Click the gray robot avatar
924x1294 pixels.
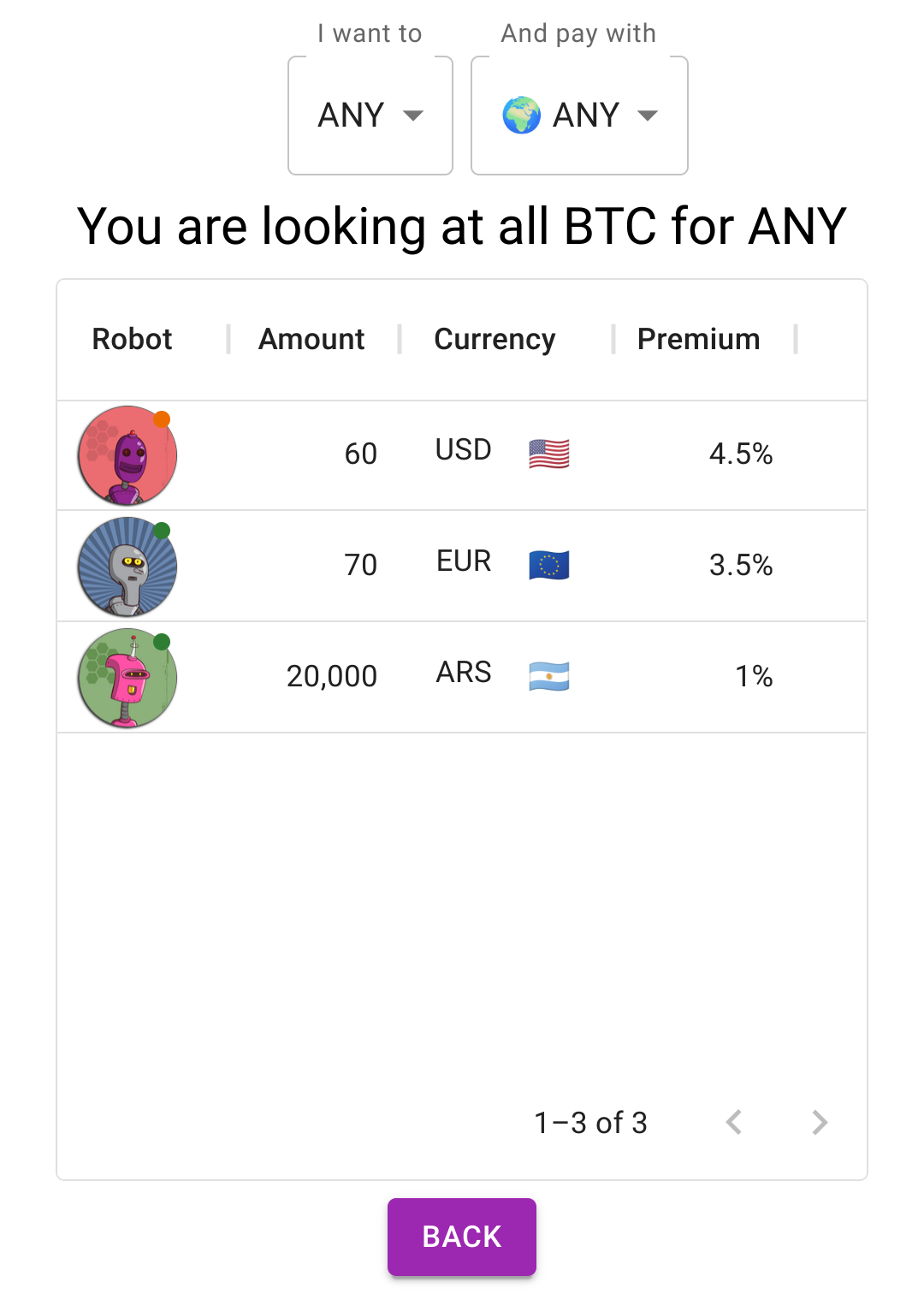pyautogui.click(x=127, y=567)
